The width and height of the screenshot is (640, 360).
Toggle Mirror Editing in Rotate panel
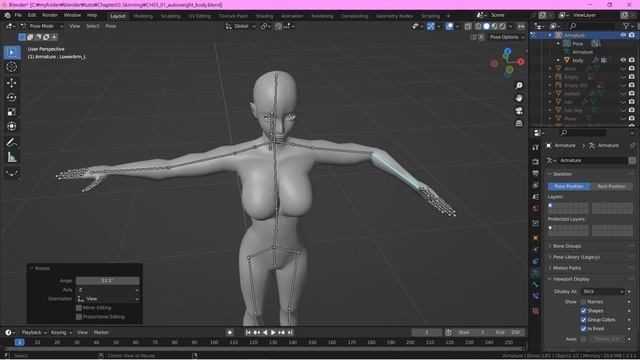tap(79, 308)
